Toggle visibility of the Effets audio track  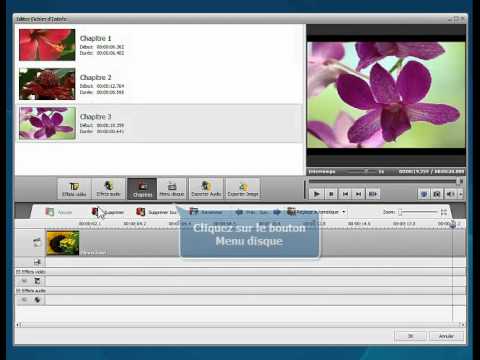tap(24, 300)
